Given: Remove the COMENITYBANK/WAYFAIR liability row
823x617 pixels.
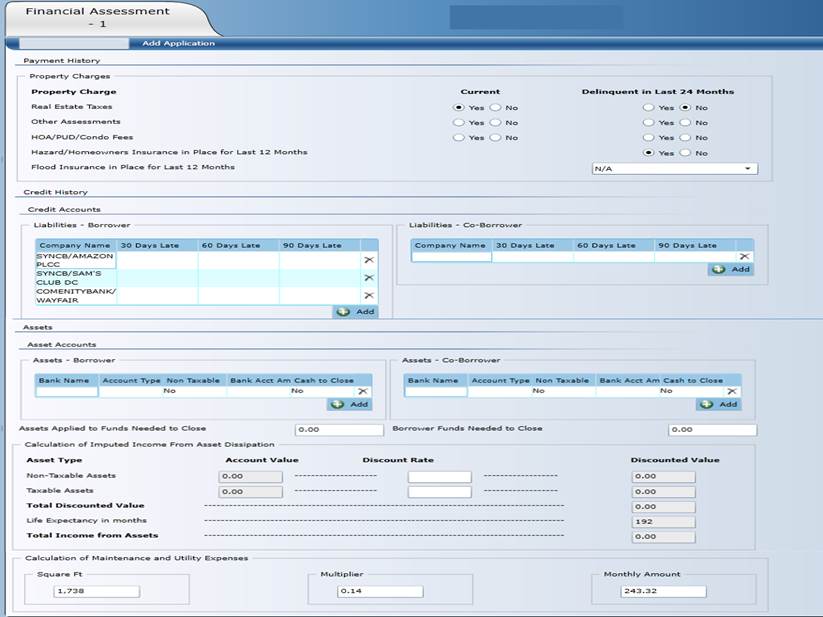Looking at the screenshot, I should [368, 295].
